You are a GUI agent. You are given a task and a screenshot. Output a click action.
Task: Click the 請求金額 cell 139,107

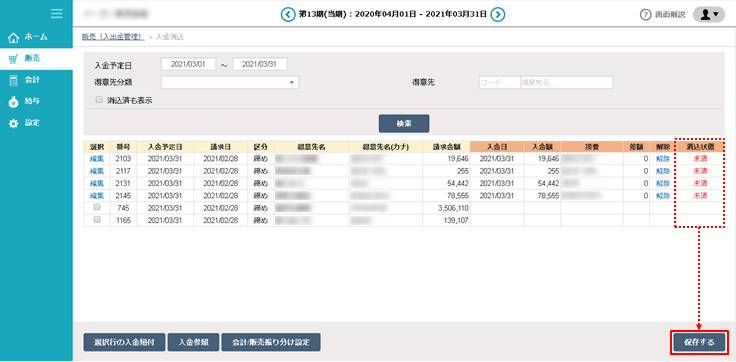tap(446, 220)
